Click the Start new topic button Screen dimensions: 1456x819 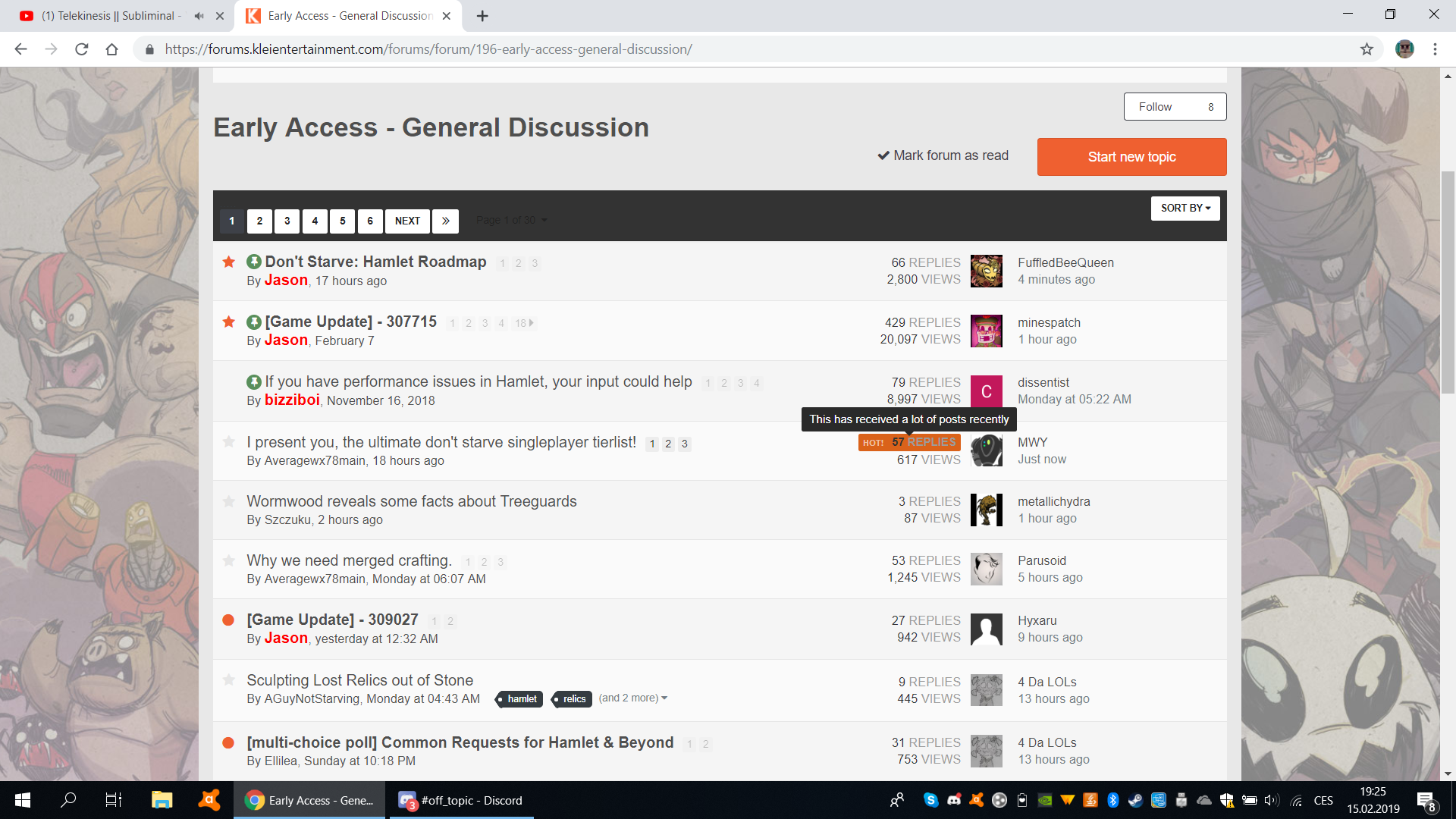pyautogui.click(x=1131, y=157)
